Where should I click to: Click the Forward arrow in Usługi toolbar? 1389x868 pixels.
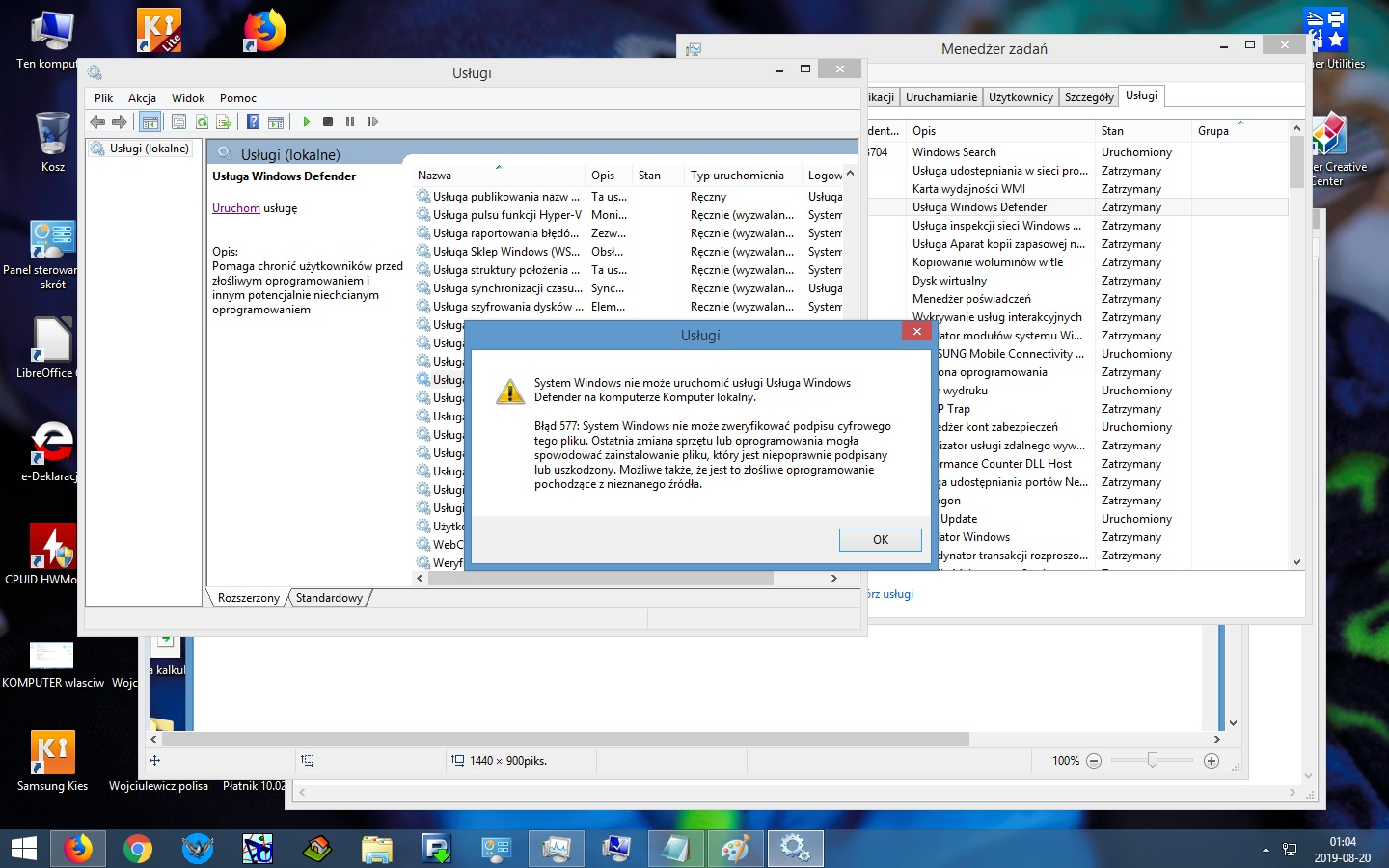120,122
